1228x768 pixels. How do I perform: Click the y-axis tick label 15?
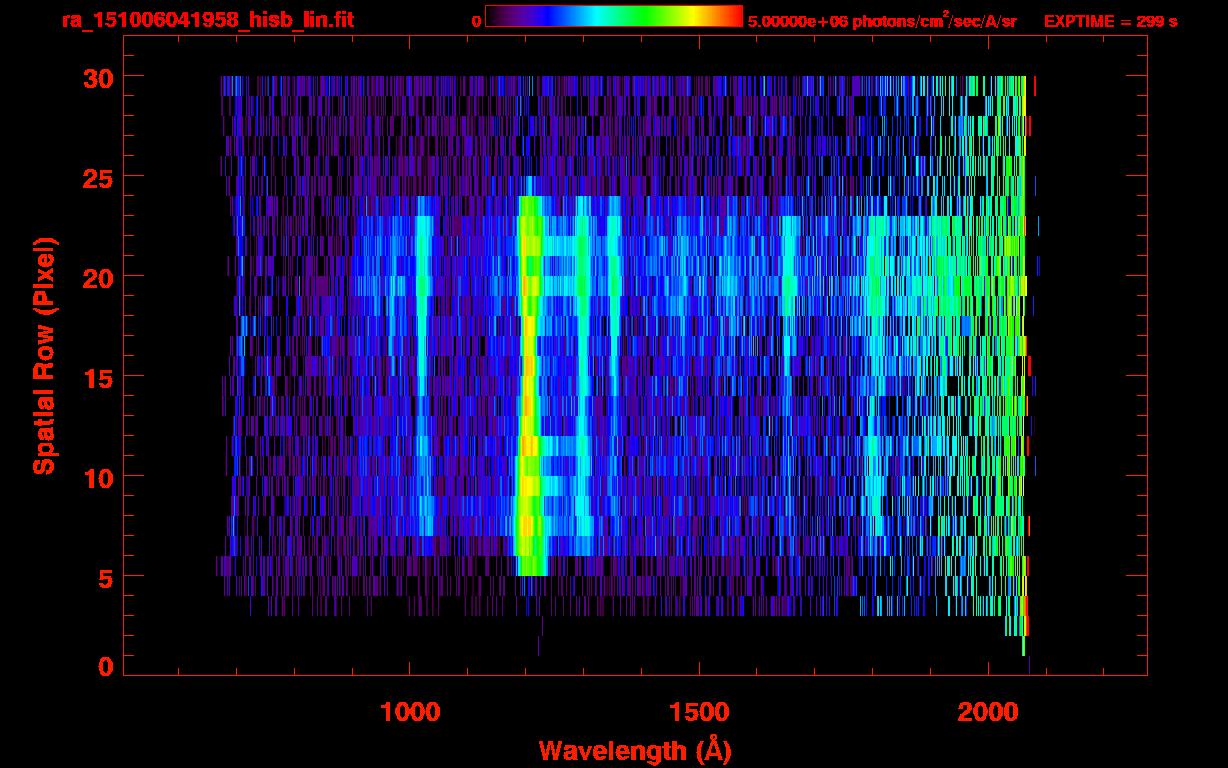pyautogui.click(x=96, y=377)
